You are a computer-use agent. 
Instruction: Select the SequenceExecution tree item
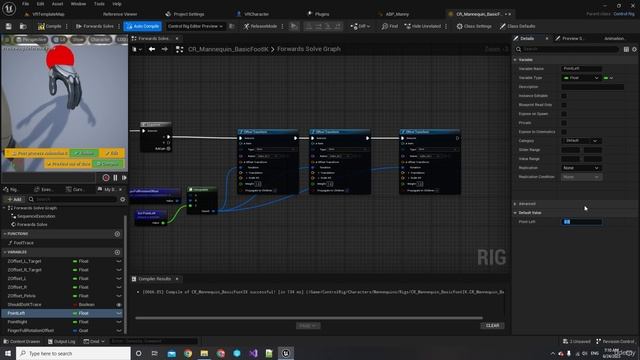tap(36, 216)
